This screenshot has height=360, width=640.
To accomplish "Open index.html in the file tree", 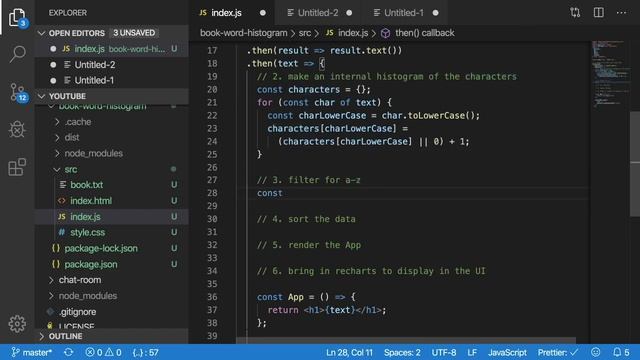I will tap(111, 201).
